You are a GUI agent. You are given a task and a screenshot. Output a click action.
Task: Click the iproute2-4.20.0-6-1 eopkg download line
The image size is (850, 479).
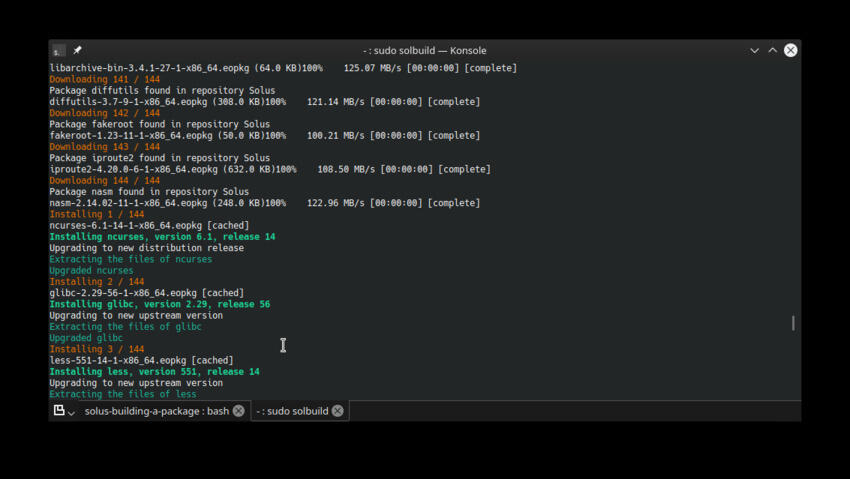pyautogui.click(x=270, y=169)
